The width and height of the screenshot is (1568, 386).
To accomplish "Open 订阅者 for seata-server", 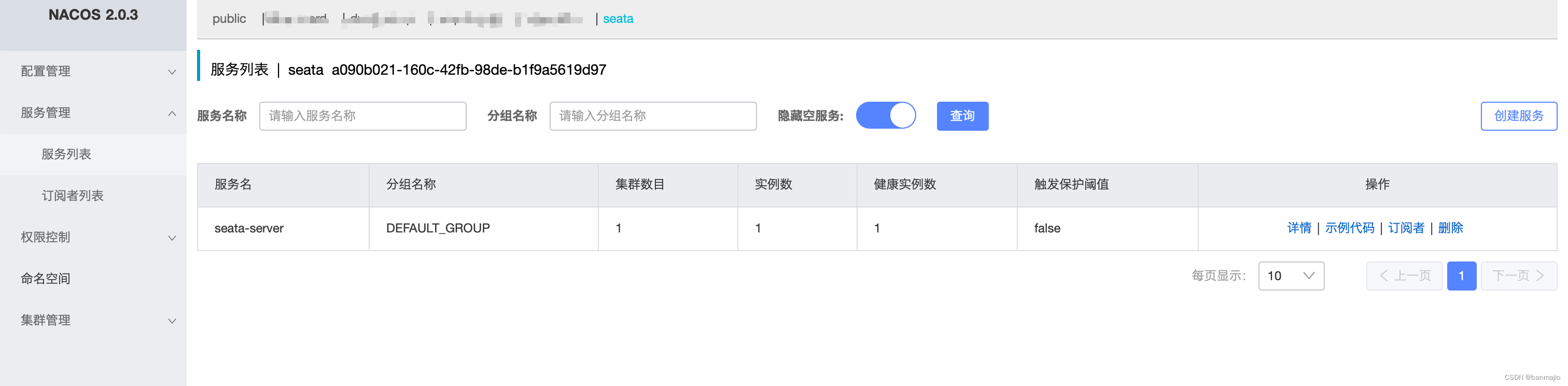I will tap(1406, 228).
